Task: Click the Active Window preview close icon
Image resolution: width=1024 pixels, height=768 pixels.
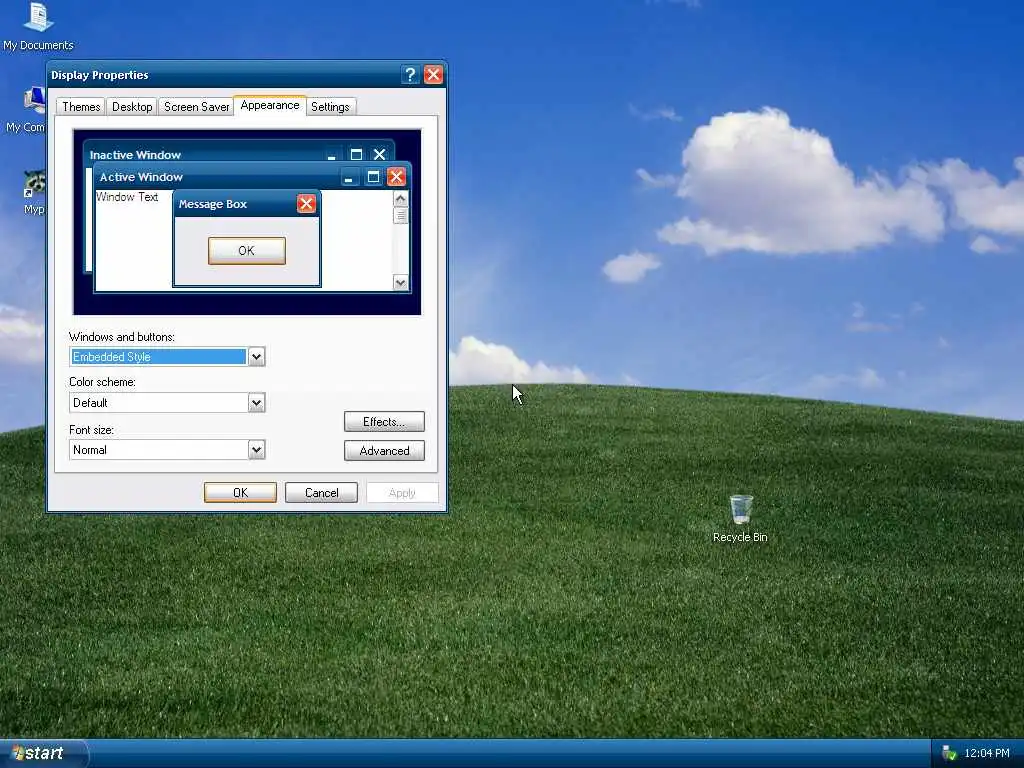Action: tap(396, 176)
